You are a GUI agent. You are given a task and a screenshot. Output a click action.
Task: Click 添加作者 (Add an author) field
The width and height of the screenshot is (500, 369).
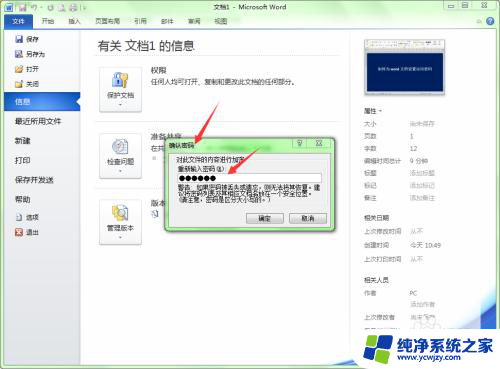pyautogui.click(x=422, y=304)
